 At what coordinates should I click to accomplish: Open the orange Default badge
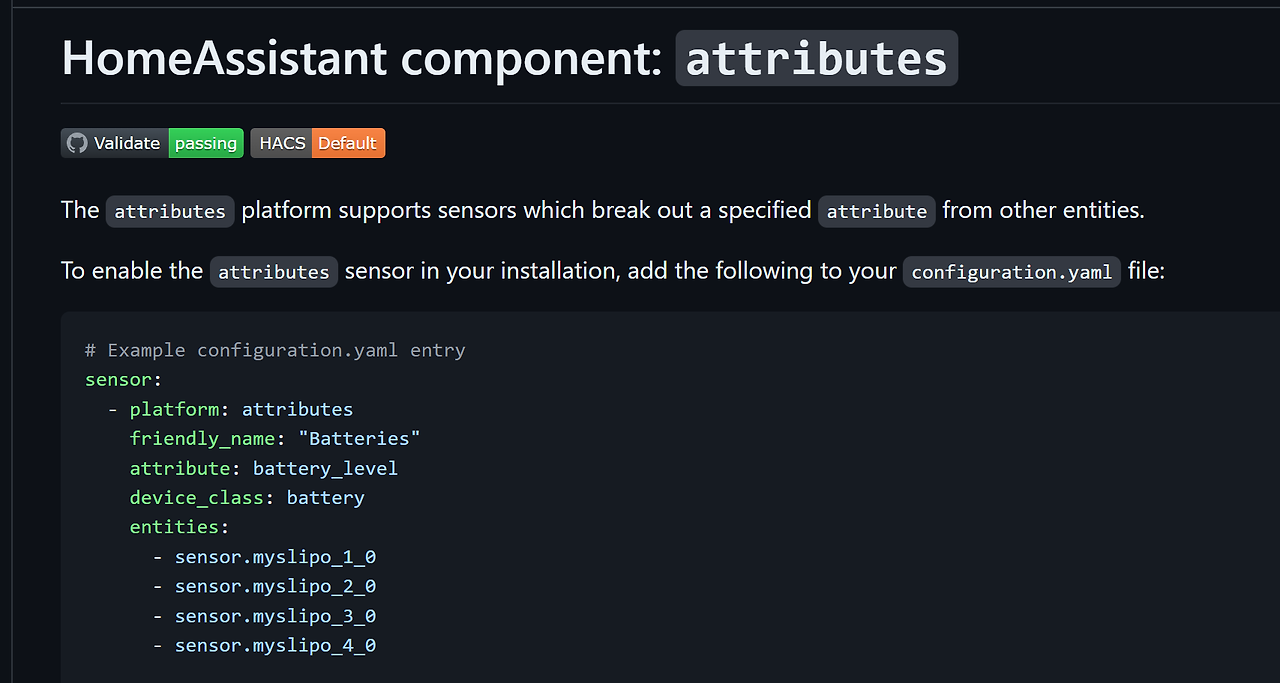point(348,143)
